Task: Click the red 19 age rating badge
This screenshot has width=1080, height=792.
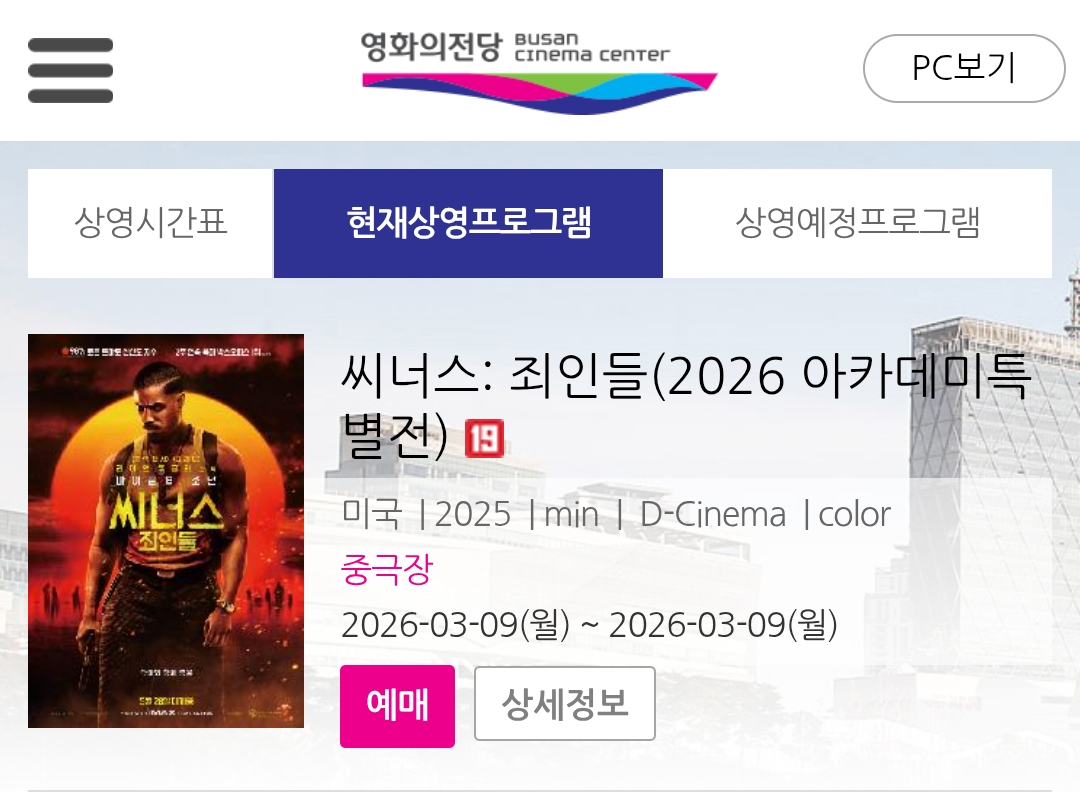Action: [x=484, y=438]
